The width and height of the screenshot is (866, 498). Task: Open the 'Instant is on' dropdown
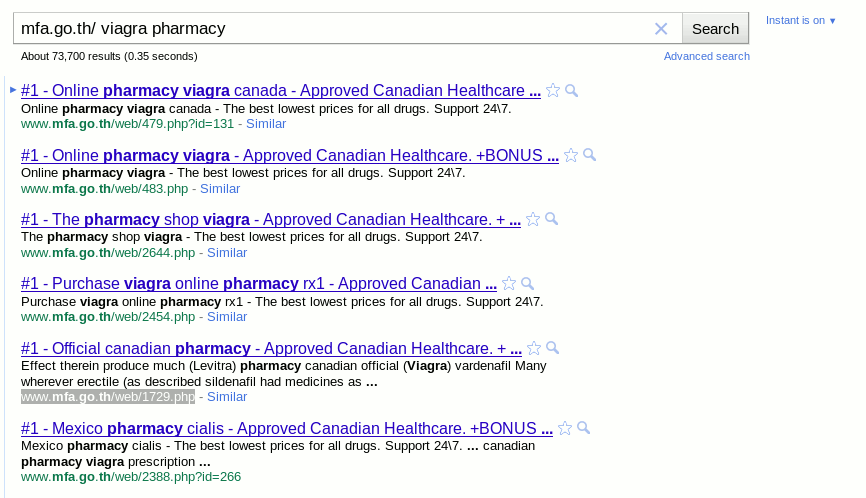pos(801,20)
